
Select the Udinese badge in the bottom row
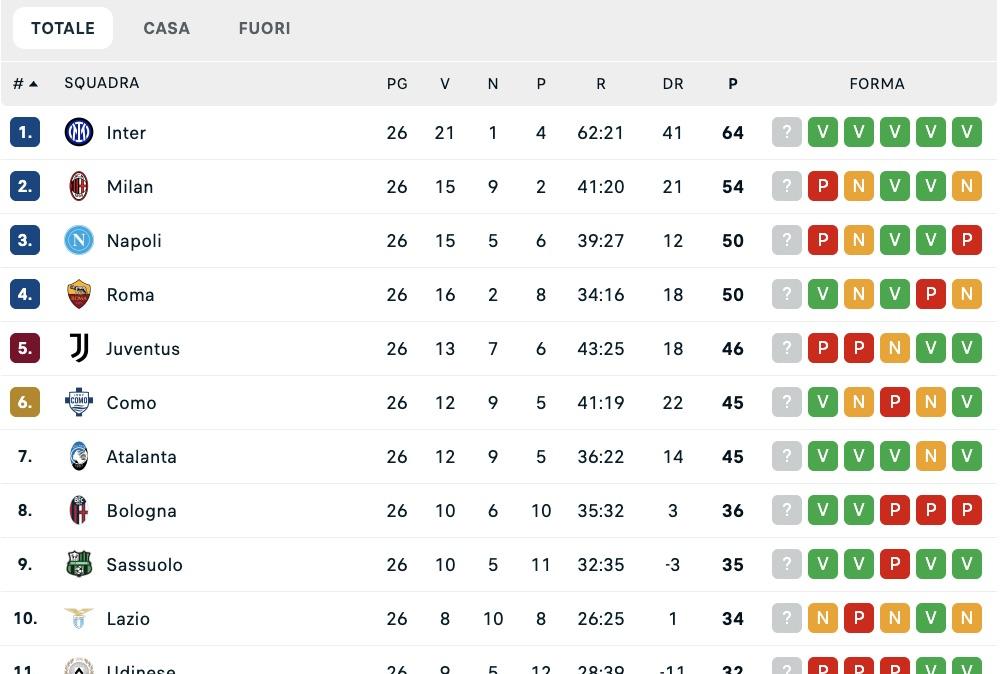click(x=79, y=667)
